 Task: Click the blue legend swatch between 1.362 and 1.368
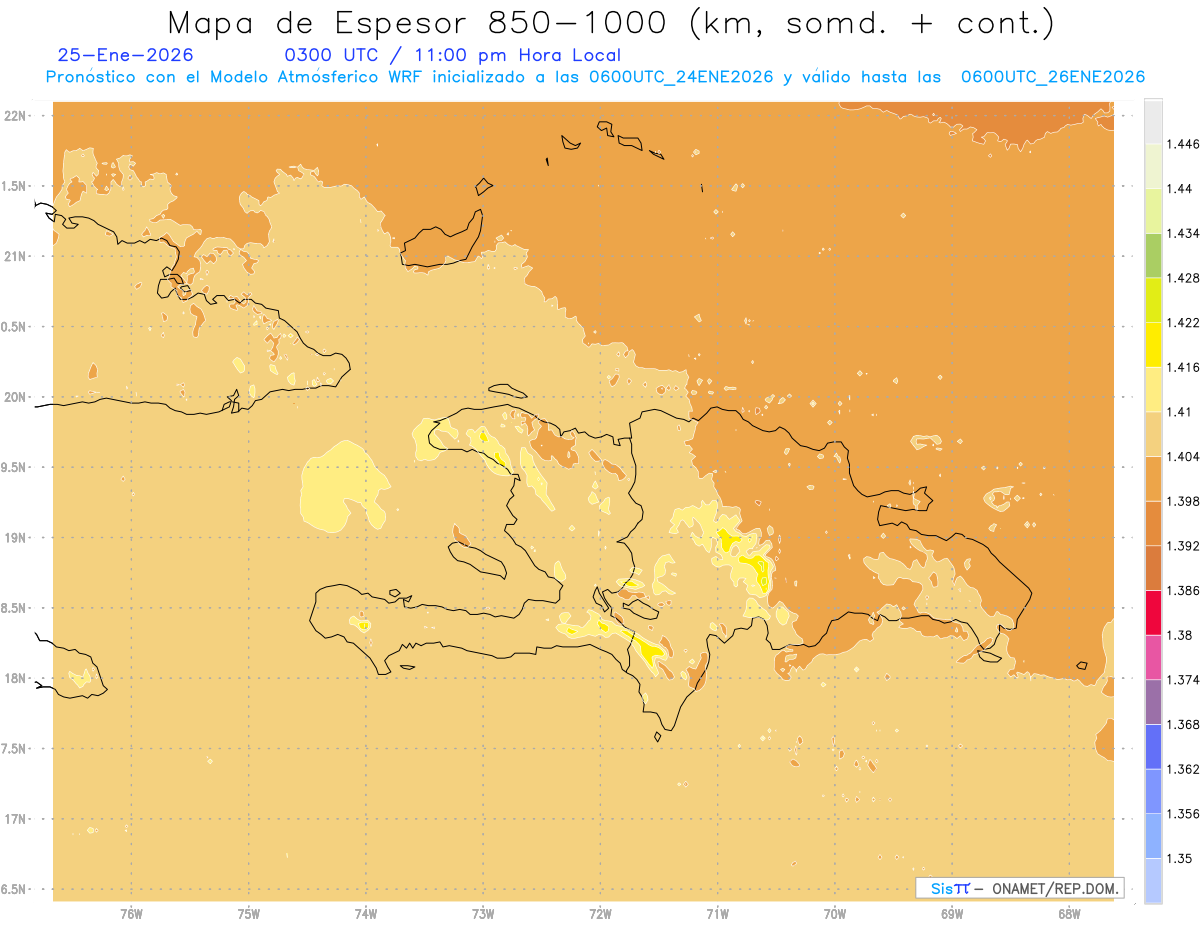tap(1153, 746)
